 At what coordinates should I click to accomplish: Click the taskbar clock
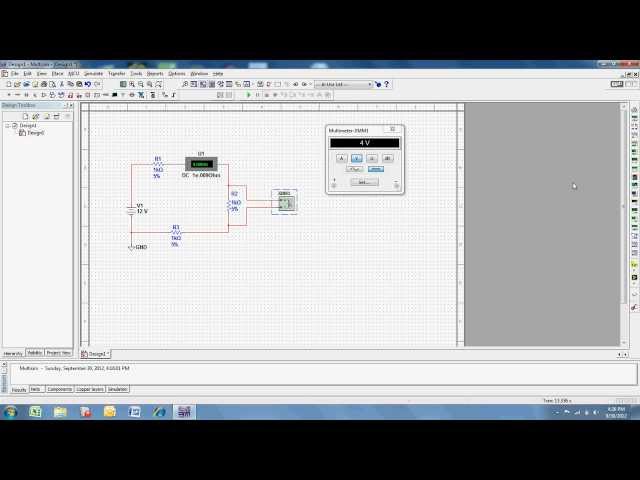(616, 412)
